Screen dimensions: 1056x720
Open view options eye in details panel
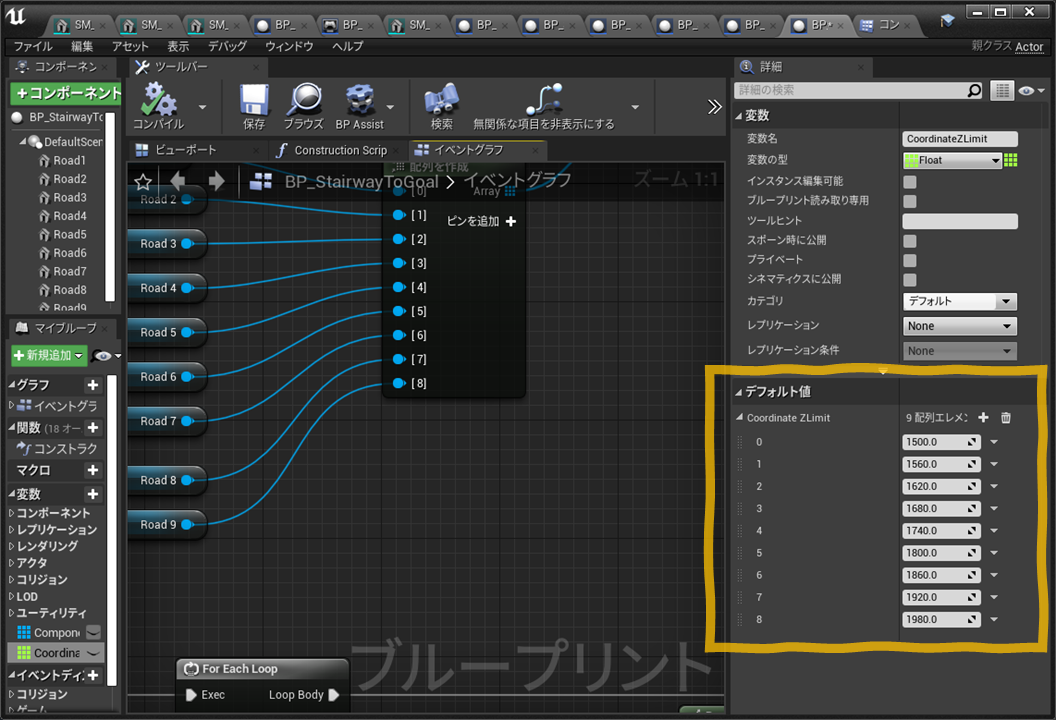tap(1030, 91)
